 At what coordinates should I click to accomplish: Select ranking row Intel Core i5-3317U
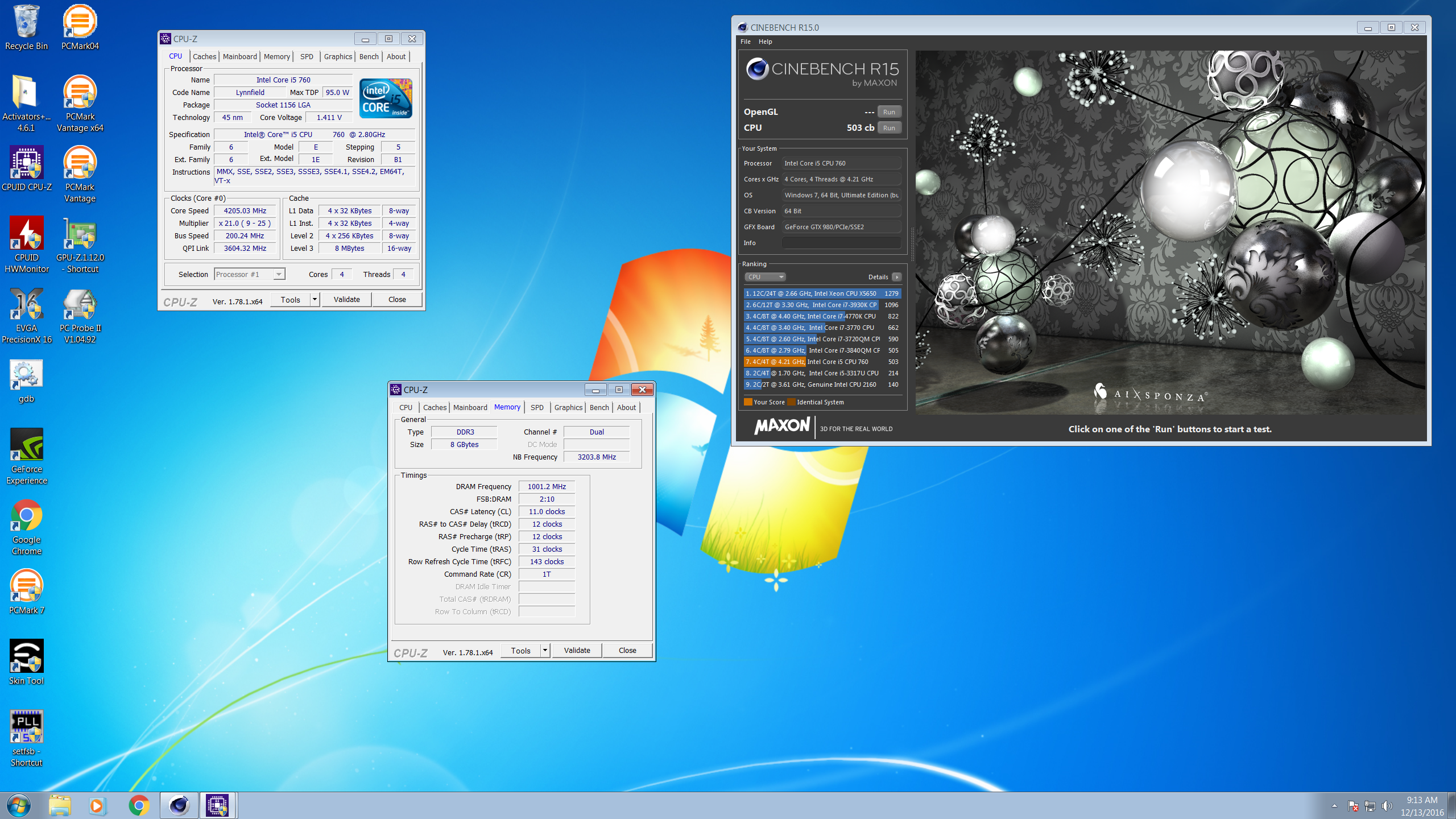pos(822,373)
